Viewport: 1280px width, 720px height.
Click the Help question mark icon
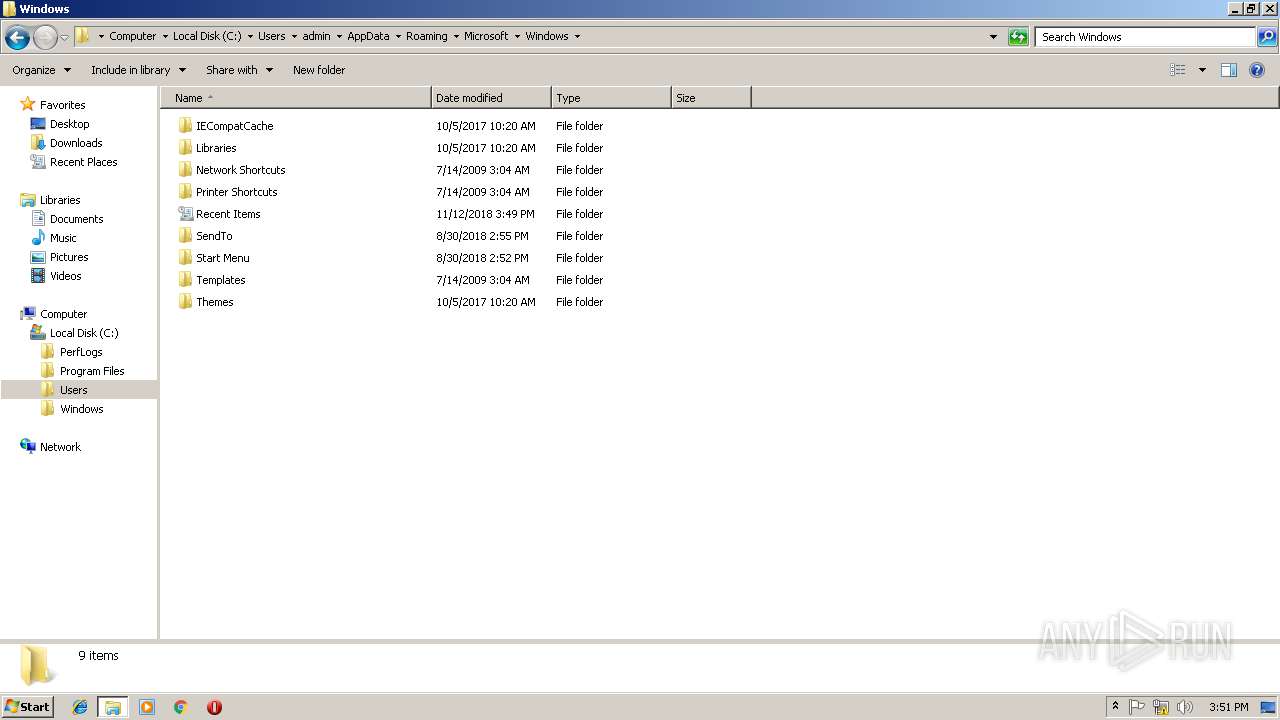pos(1257,70)
